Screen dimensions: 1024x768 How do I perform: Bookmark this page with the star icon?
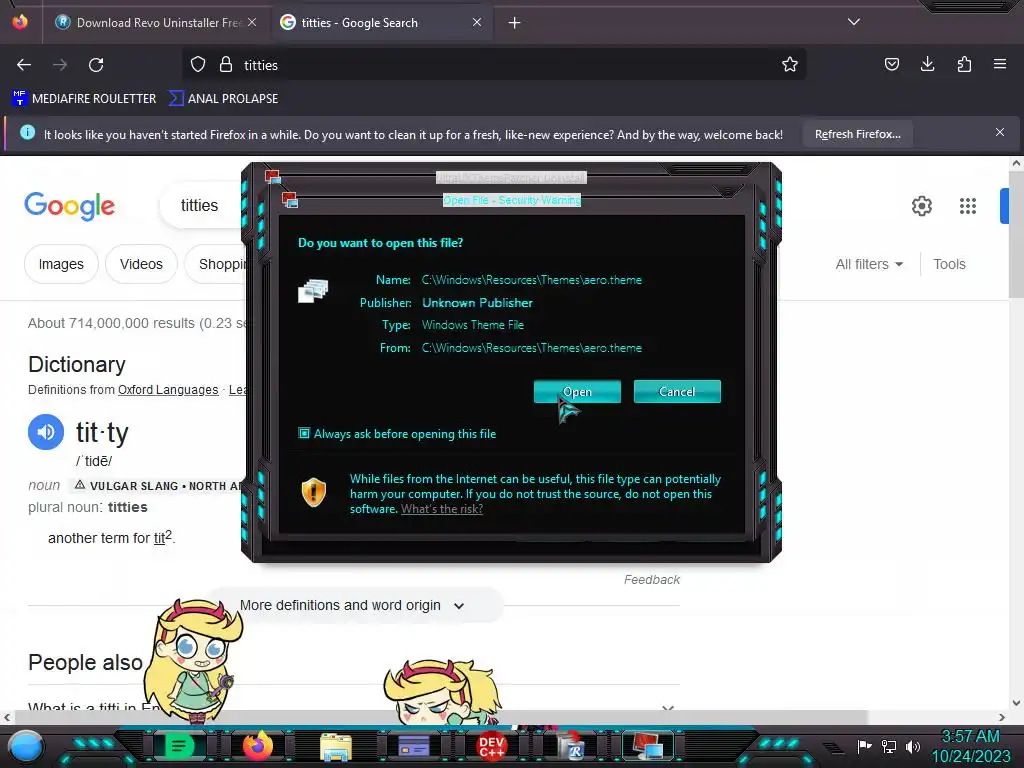coord(790,65)
